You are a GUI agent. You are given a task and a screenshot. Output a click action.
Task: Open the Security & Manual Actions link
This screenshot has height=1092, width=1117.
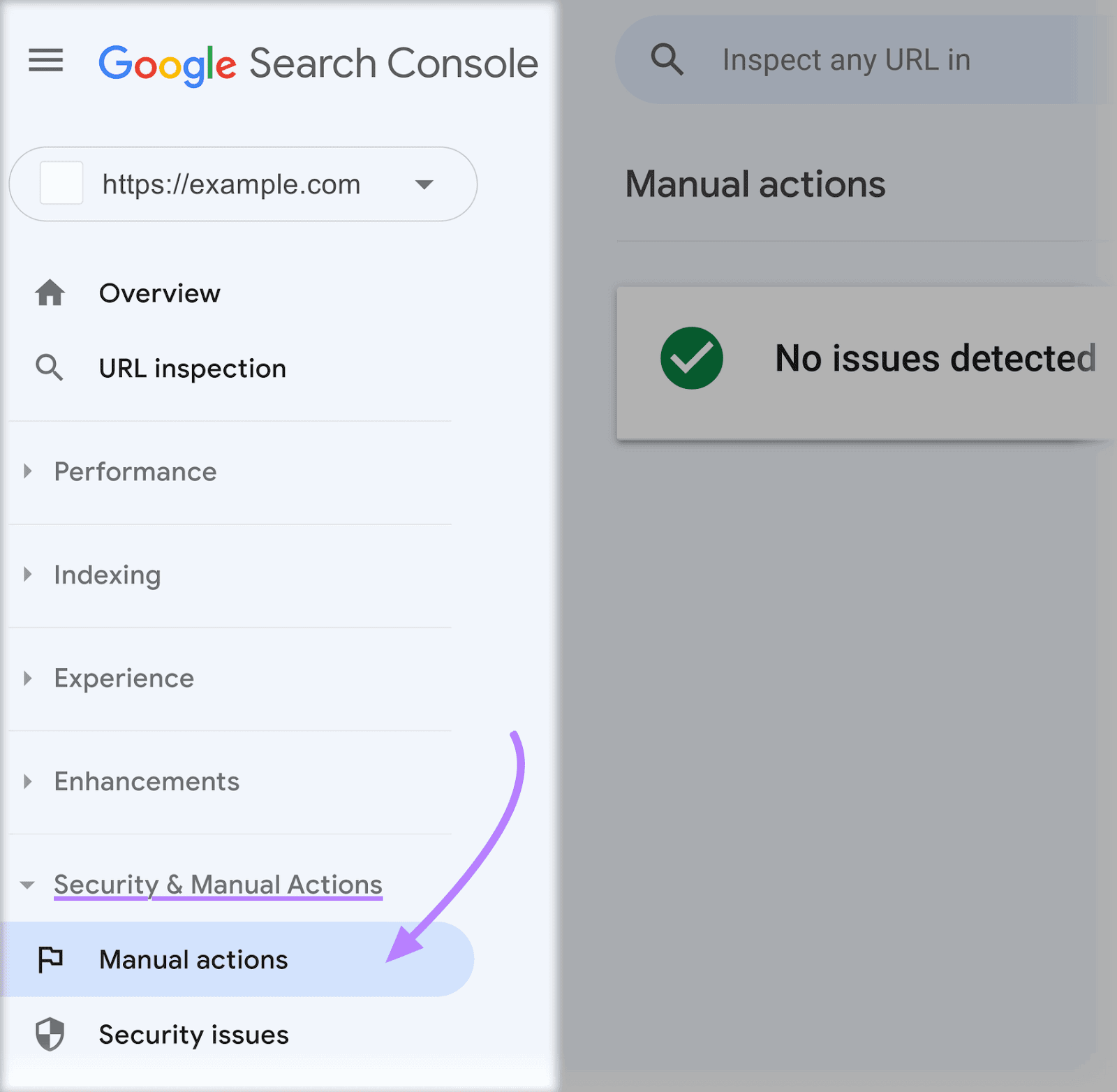click(218, 884)
